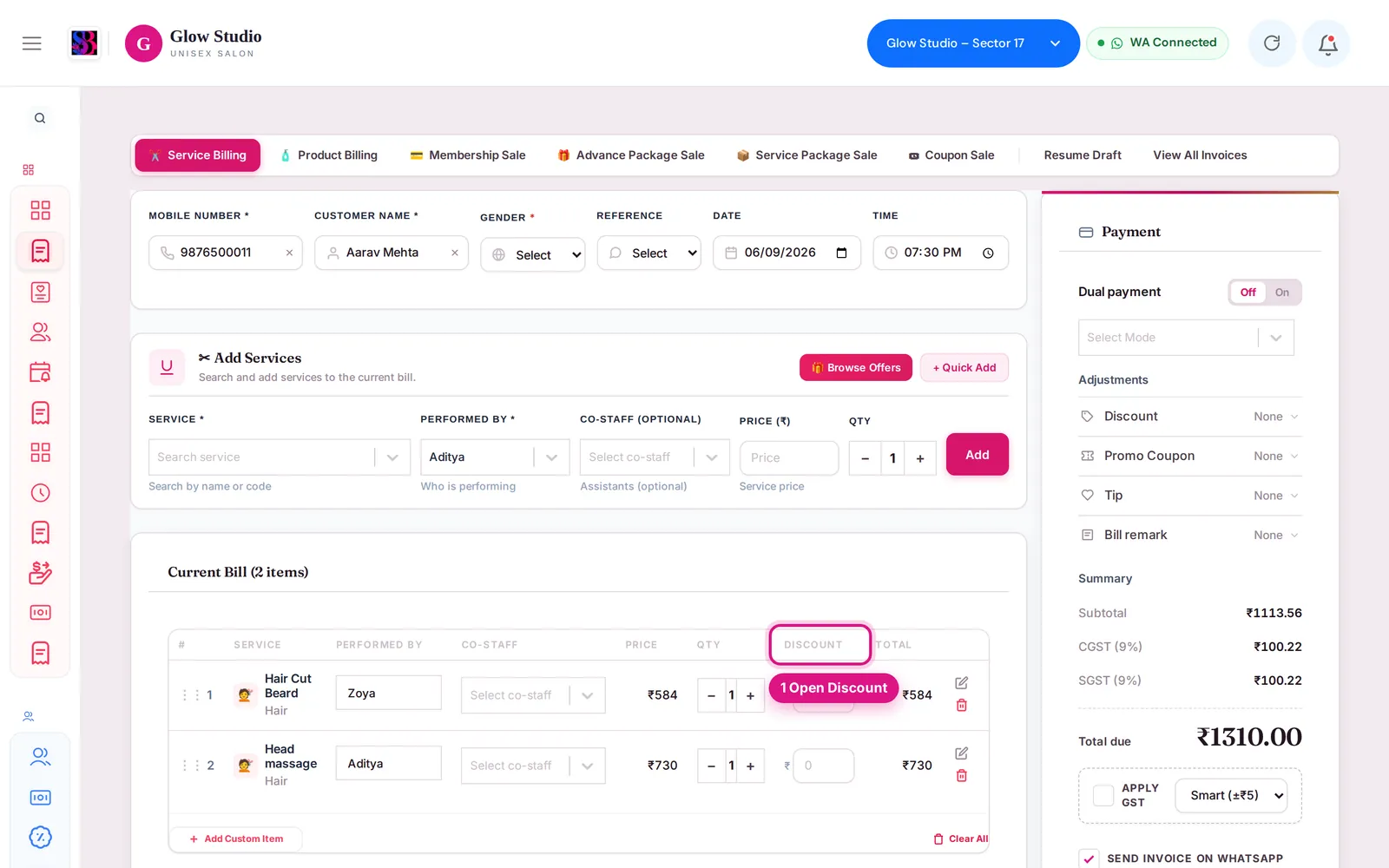Click Add Custom Item

tap(236, 838)
